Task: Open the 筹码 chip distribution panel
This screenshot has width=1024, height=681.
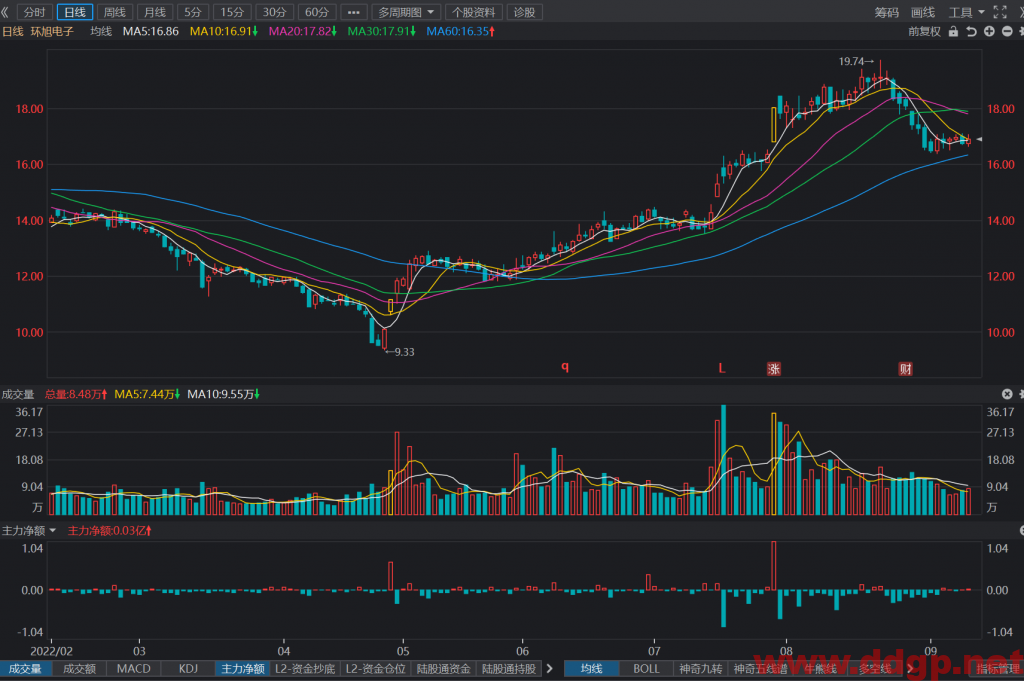Action: [887, 12]
